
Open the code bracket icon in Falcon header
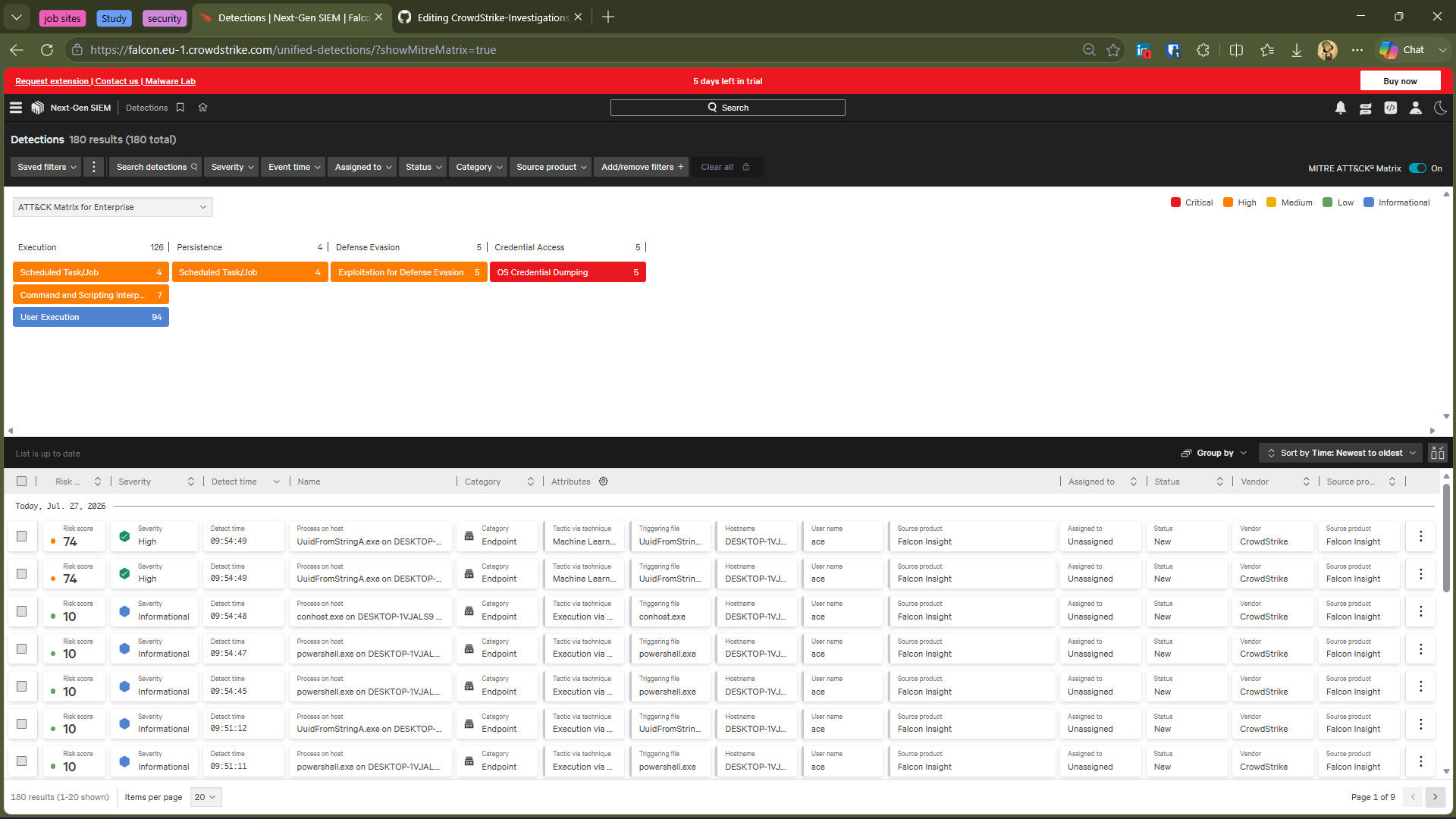coord(1391,108)
